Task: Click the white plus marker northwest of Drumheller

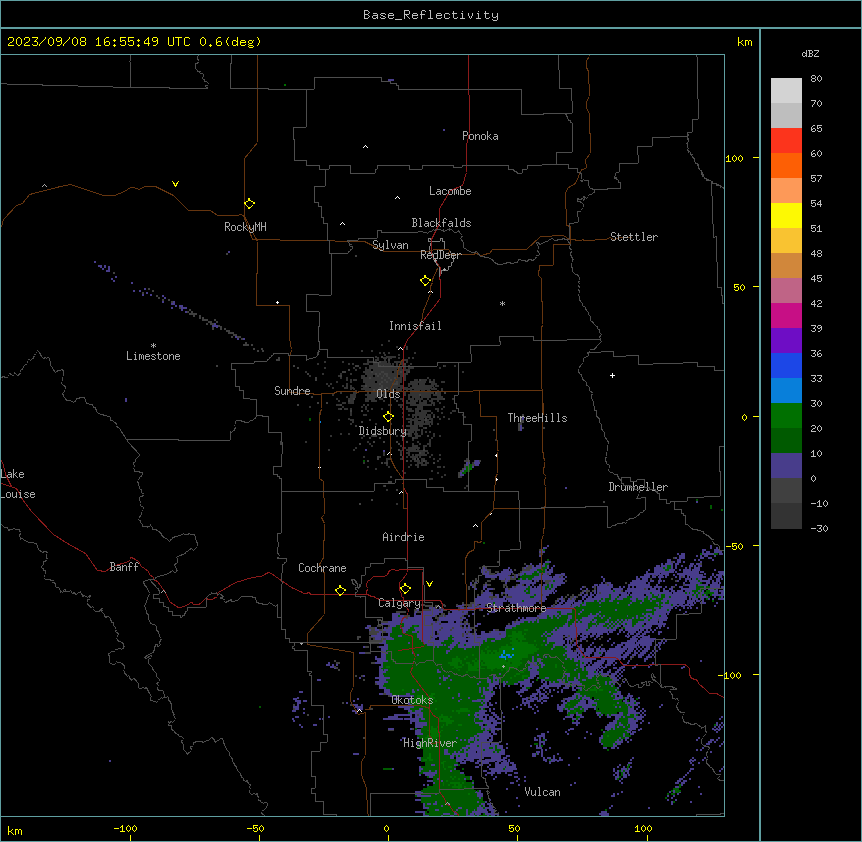Action: pyautogui.click(x=612, y=375)
